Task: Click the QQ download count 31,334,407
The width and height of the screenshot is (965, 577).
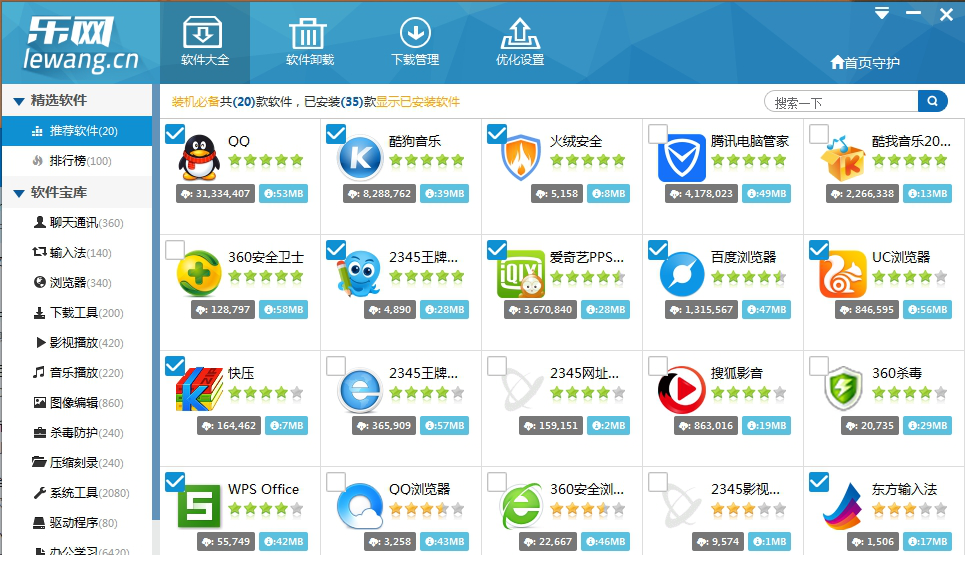Action: tap(215, 193)
